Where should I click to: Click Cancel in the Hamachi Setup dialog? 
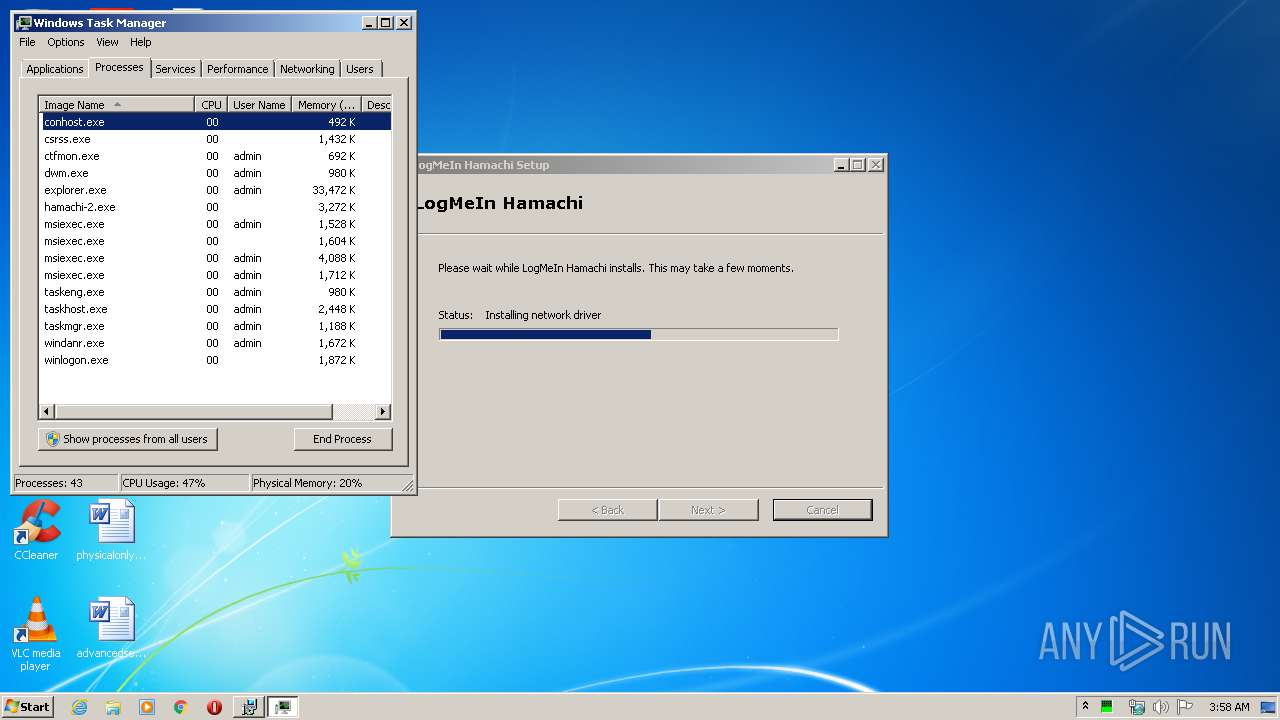[x=823, y=510]
